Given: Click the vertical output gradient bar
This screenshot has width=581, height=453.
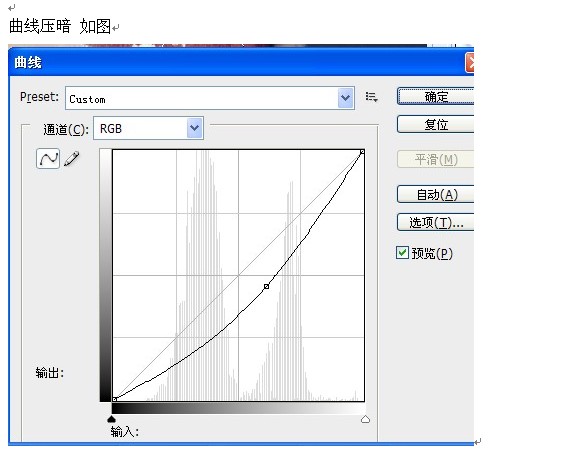Looking at the screenshot, I should point(106,275).
